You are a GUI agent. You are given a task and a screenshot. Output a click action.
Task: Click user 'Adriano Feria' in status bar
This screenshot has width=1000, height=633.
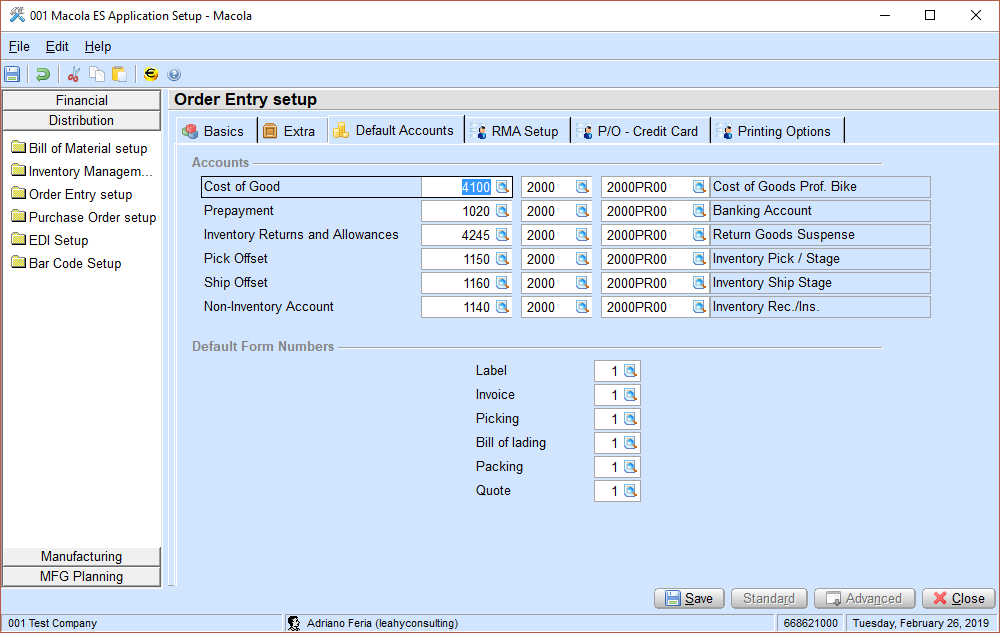tap(382, 623)
